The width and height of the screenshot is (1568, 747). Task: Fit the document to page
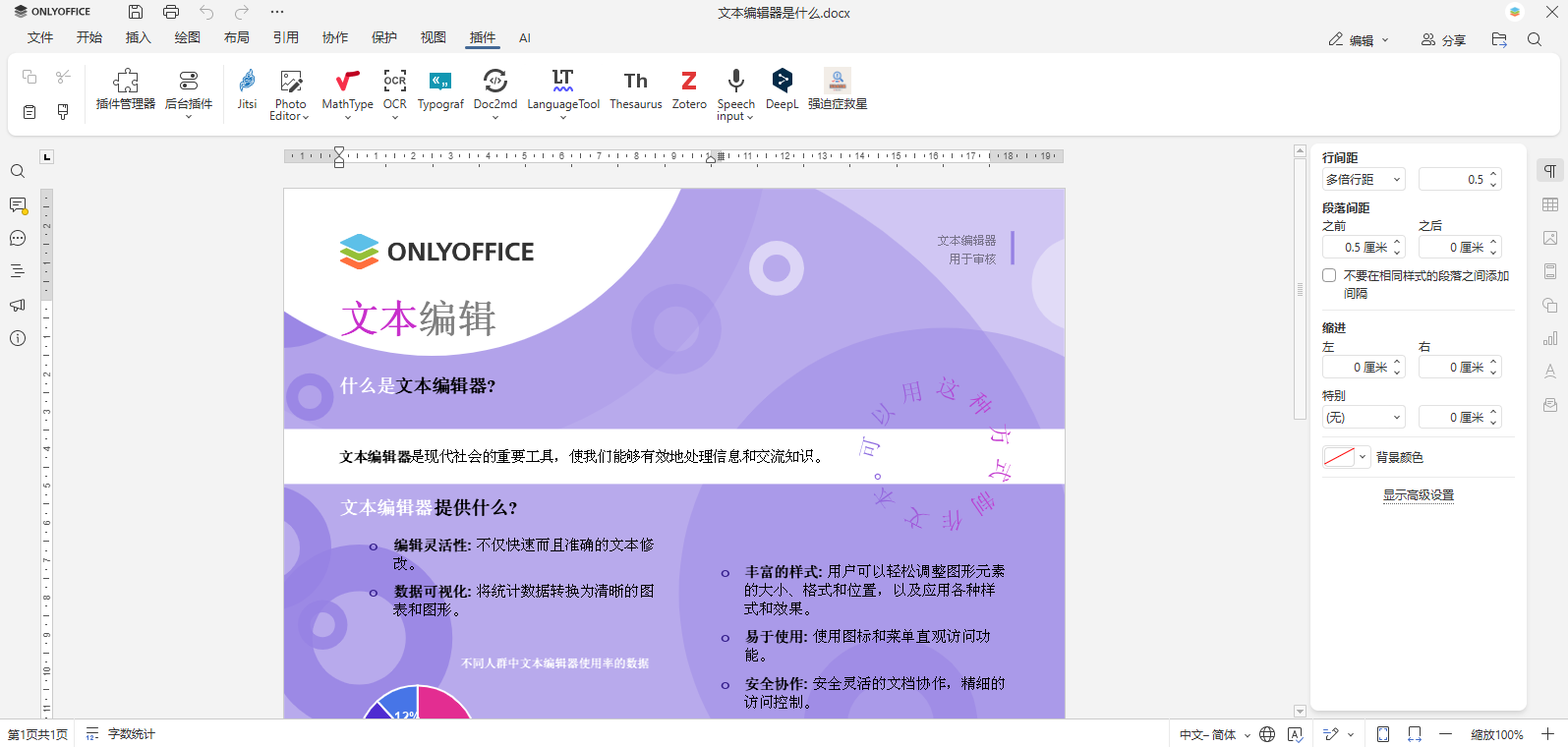click(x=1383, y=734)
